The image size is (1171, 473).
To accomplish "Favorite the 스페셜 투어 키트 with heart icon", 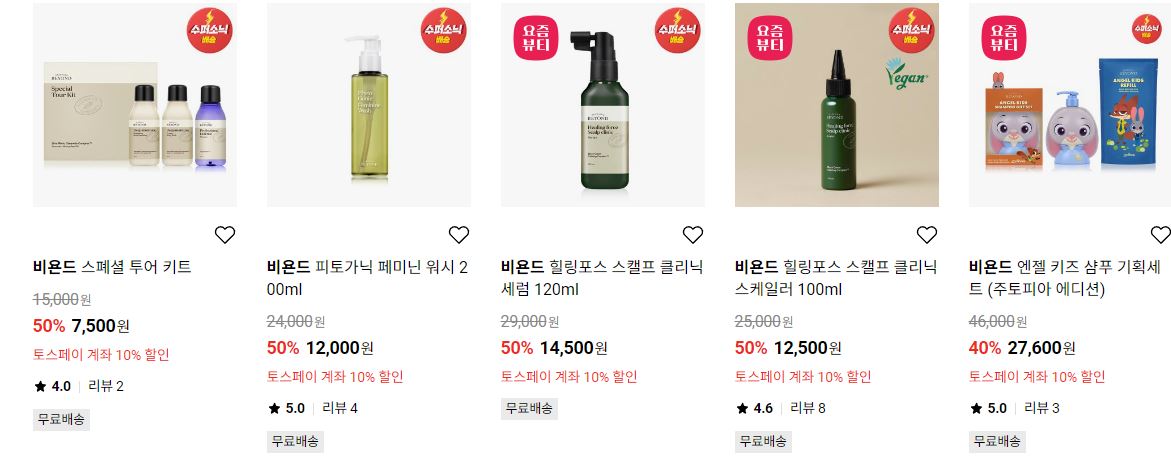I will pyautogui.click(x=225, y=235).
